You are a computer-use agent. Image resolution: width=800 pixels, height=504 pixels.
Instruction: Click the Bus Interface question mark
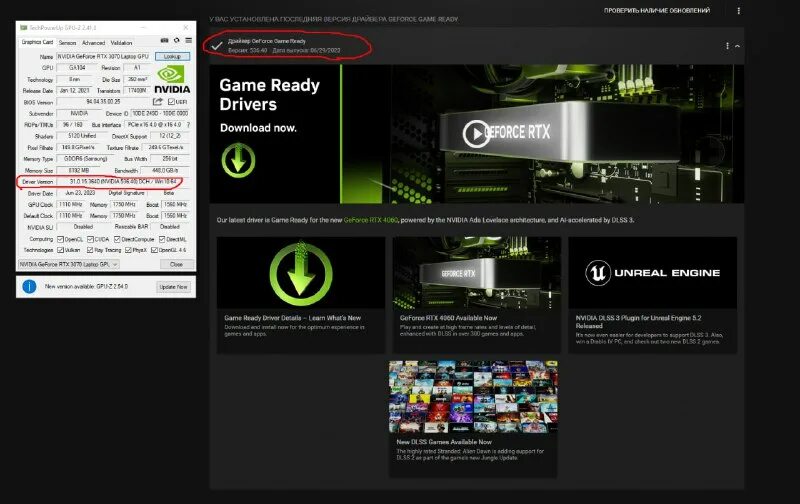(x=188, y=124)
